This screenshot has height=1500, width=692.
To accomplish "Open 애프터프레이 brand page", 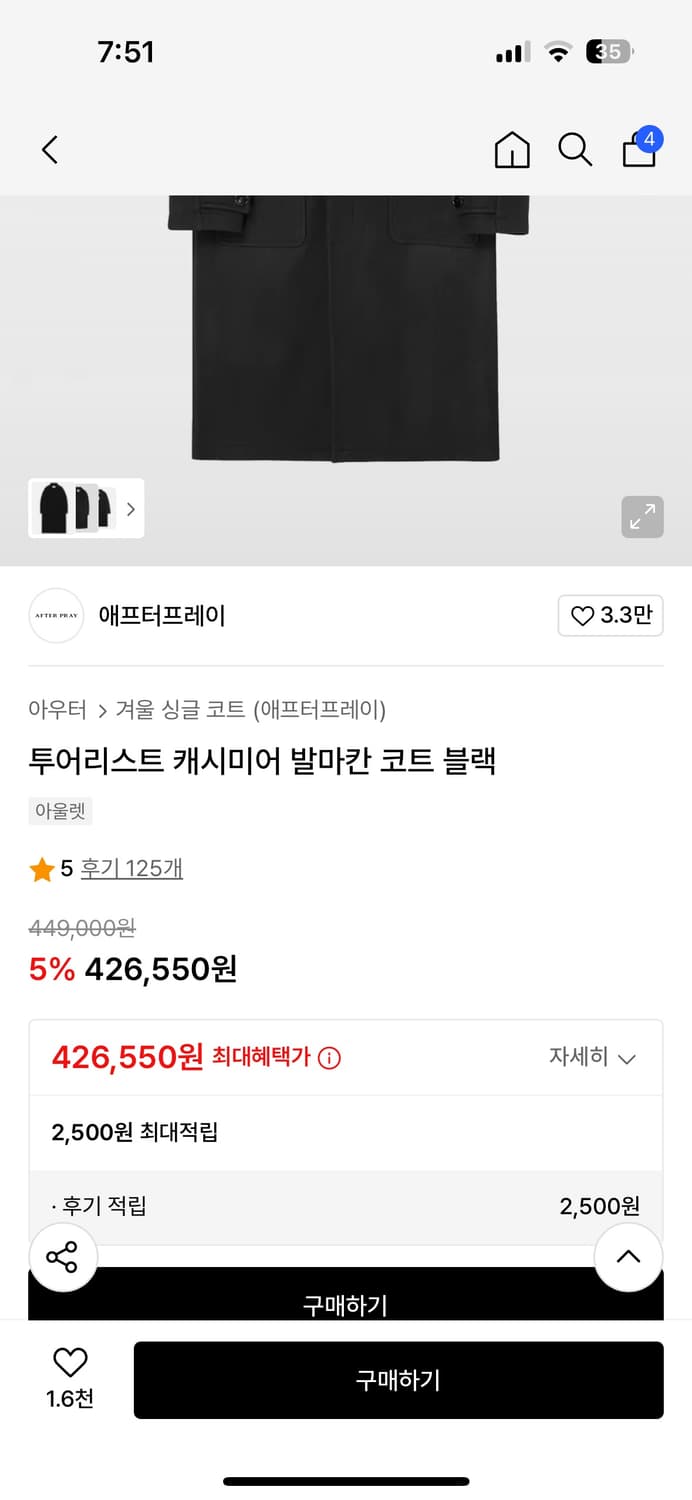I will (162, 616).
